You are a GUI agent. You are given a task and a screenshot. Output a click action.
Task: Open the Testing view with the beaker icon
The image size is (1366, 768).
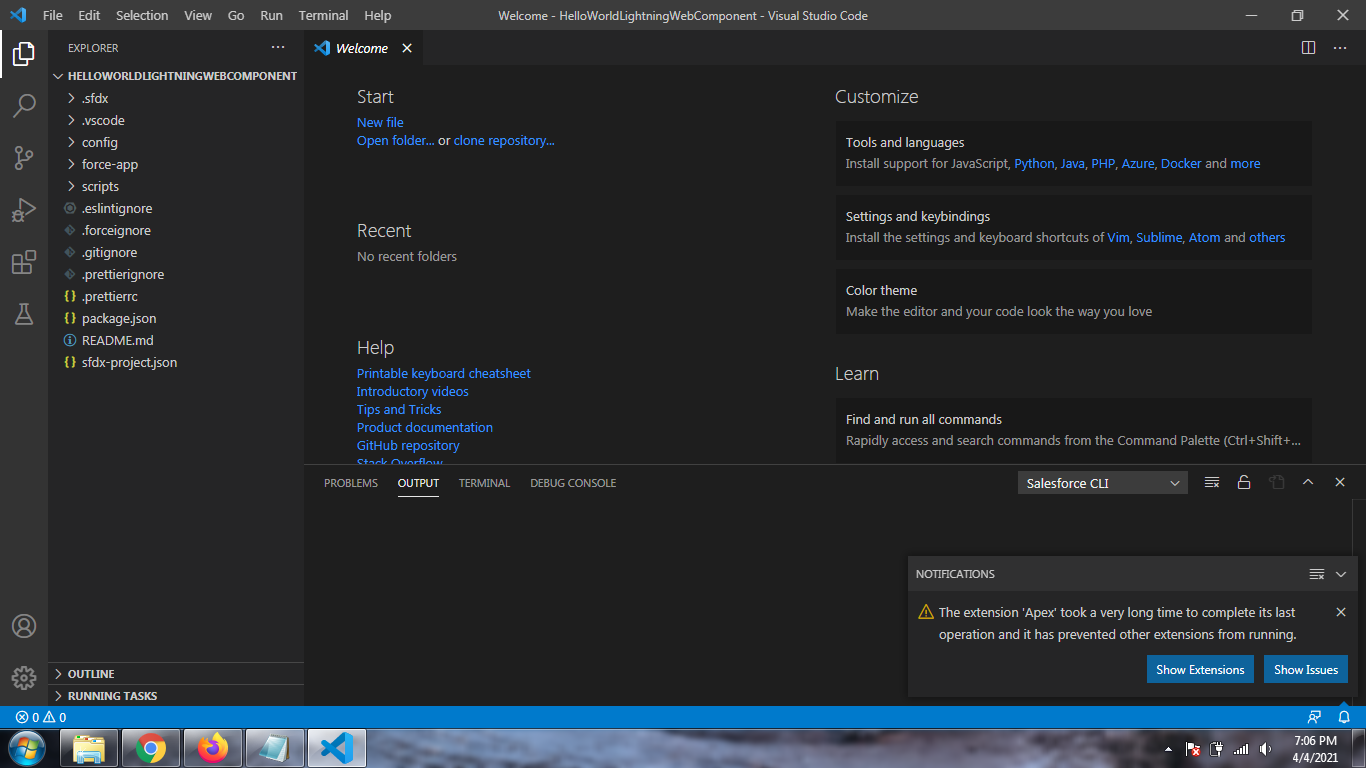pyautogui.click(x=24, y=314)
